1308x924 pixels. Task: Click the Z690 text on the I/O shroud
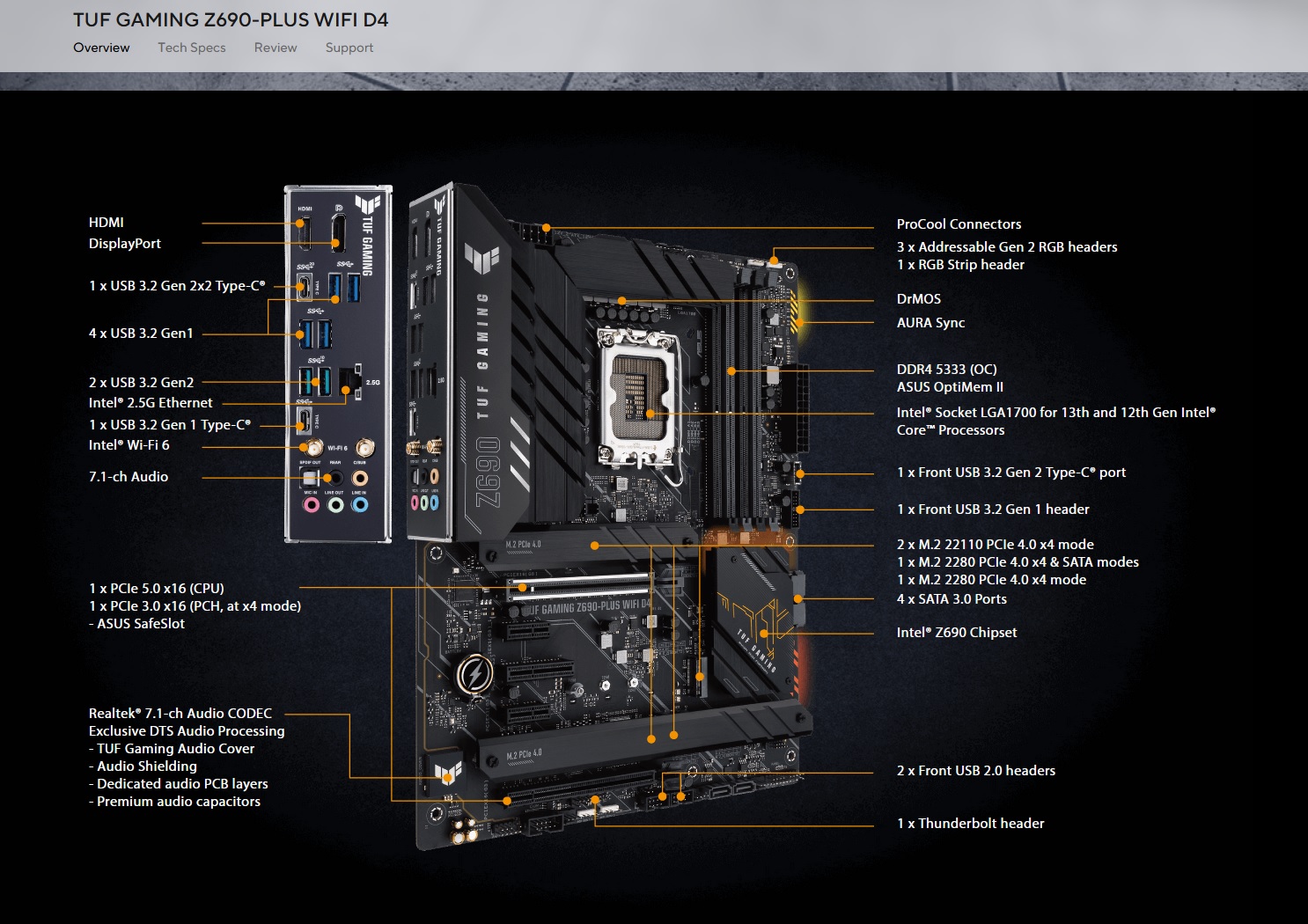489,473
